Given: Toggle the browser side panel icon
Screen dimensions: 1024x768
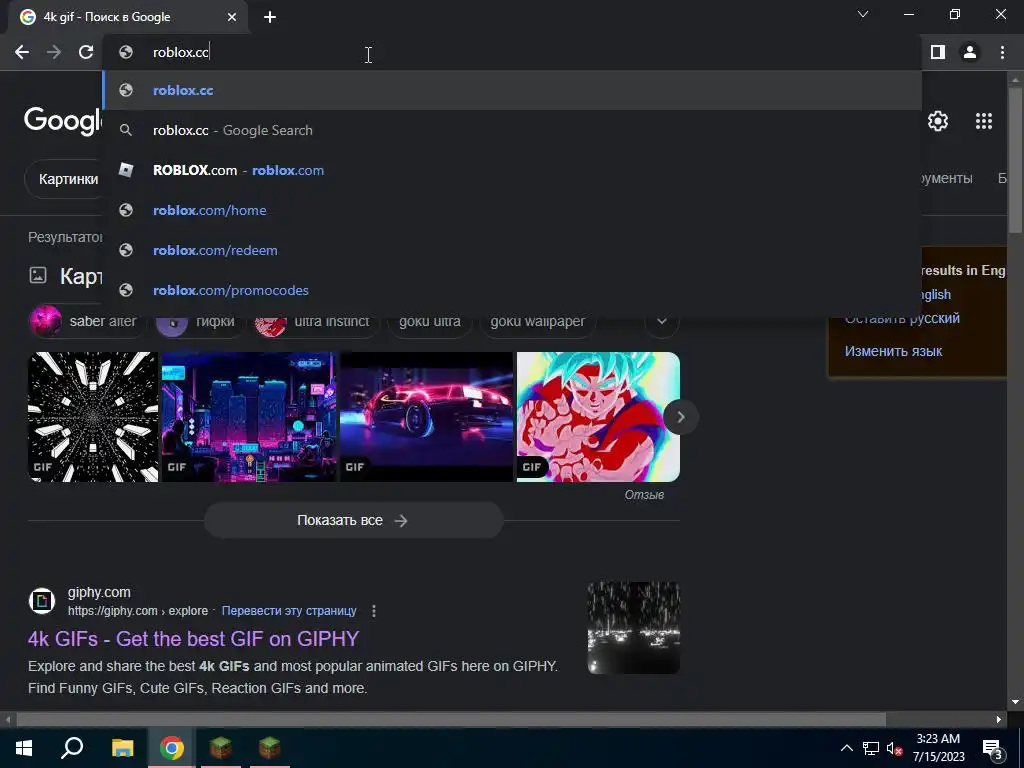Looking at the screenshot, I should click(x=938, y=52).
